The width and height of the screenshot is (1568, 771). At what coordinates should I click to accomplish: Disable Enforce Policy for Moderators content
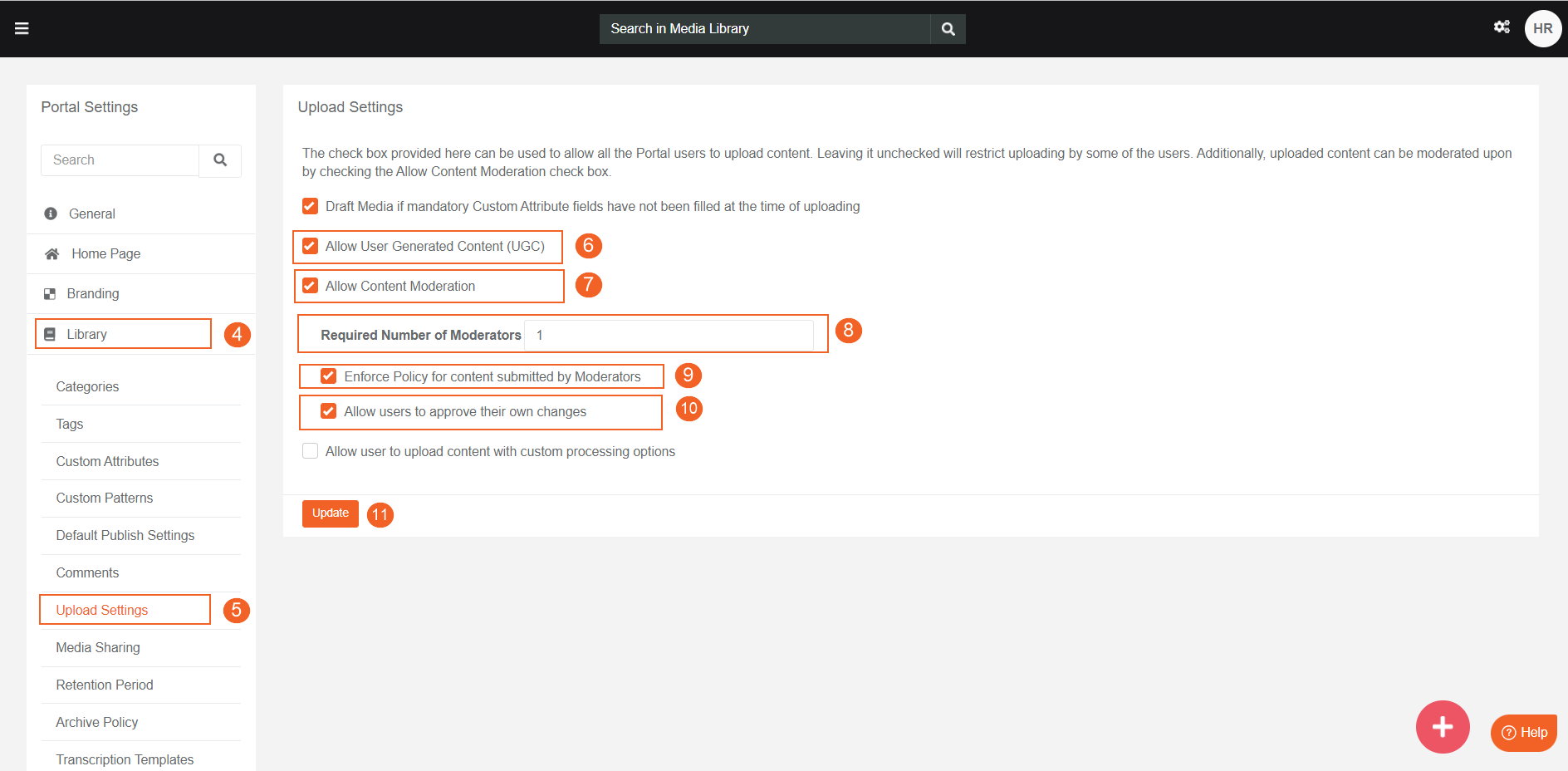329,376
